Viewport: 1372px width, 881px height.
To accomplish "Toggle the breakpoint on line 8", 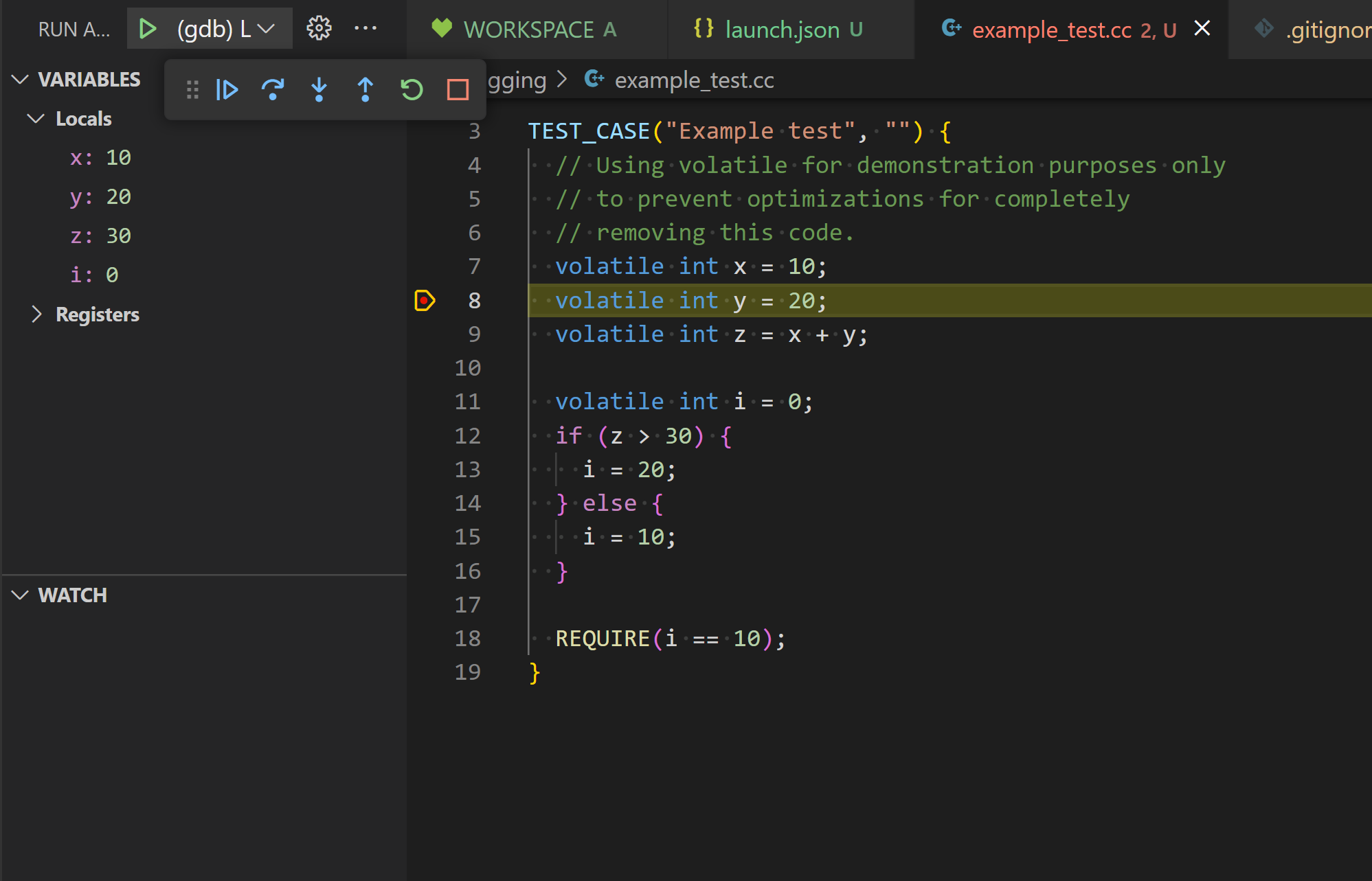I will (425, 301).
